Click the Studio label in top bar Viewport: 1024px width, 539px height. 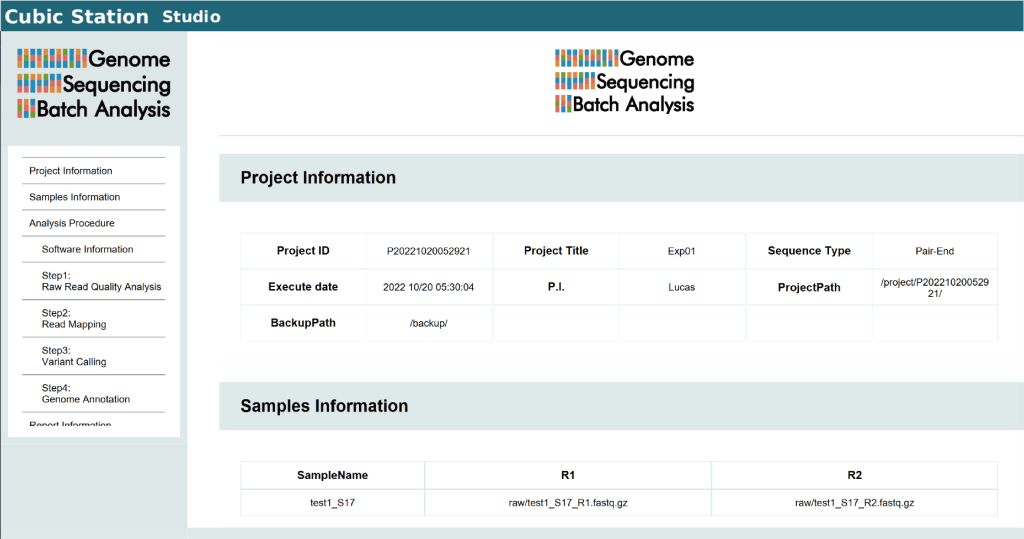(191, 16)
